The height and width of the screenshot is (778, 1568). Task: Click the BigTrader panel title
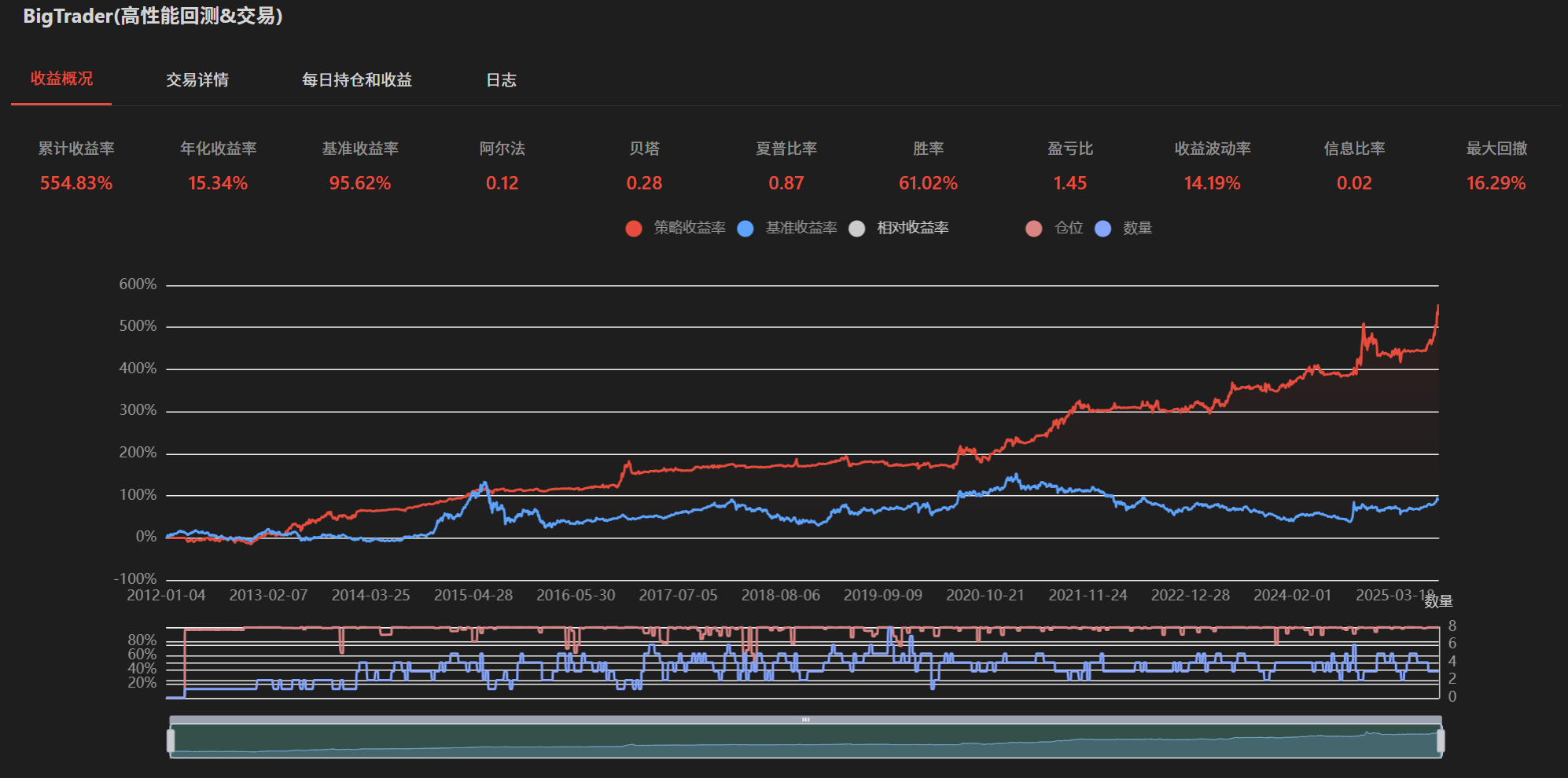153,17
